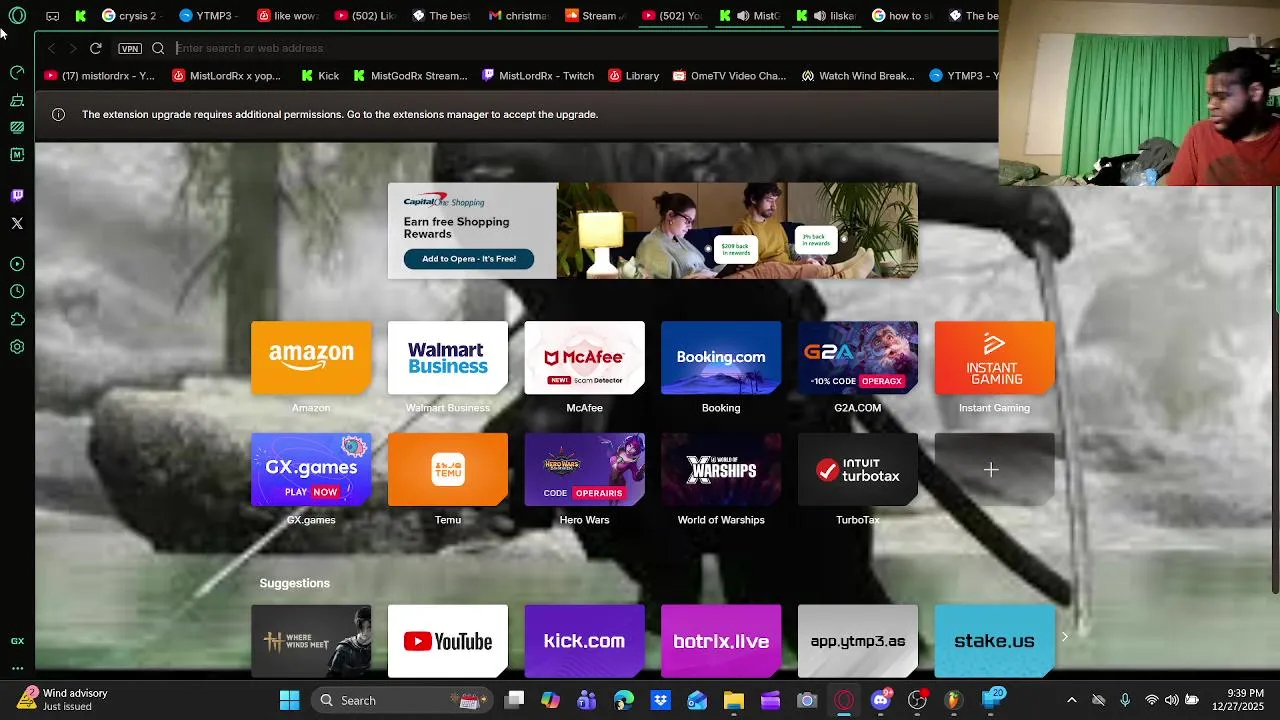Click the forward navigation arrow
The width and height of the screenshot is (1280, 720).
coord(73,48)
